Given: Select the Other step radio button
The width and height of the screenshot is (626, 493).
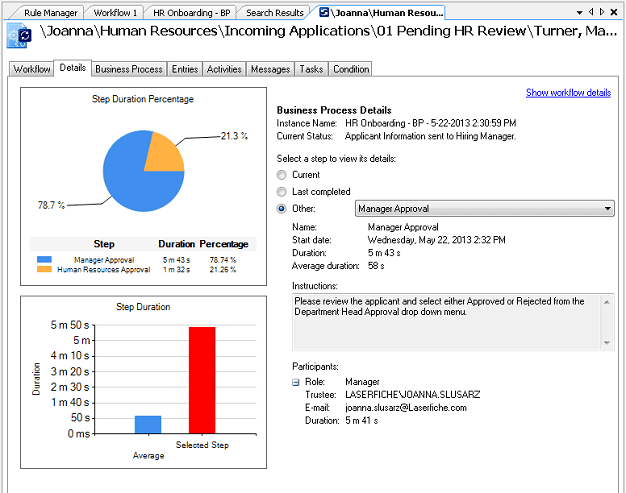Looking at the screenshot, I should click(282, 209).
